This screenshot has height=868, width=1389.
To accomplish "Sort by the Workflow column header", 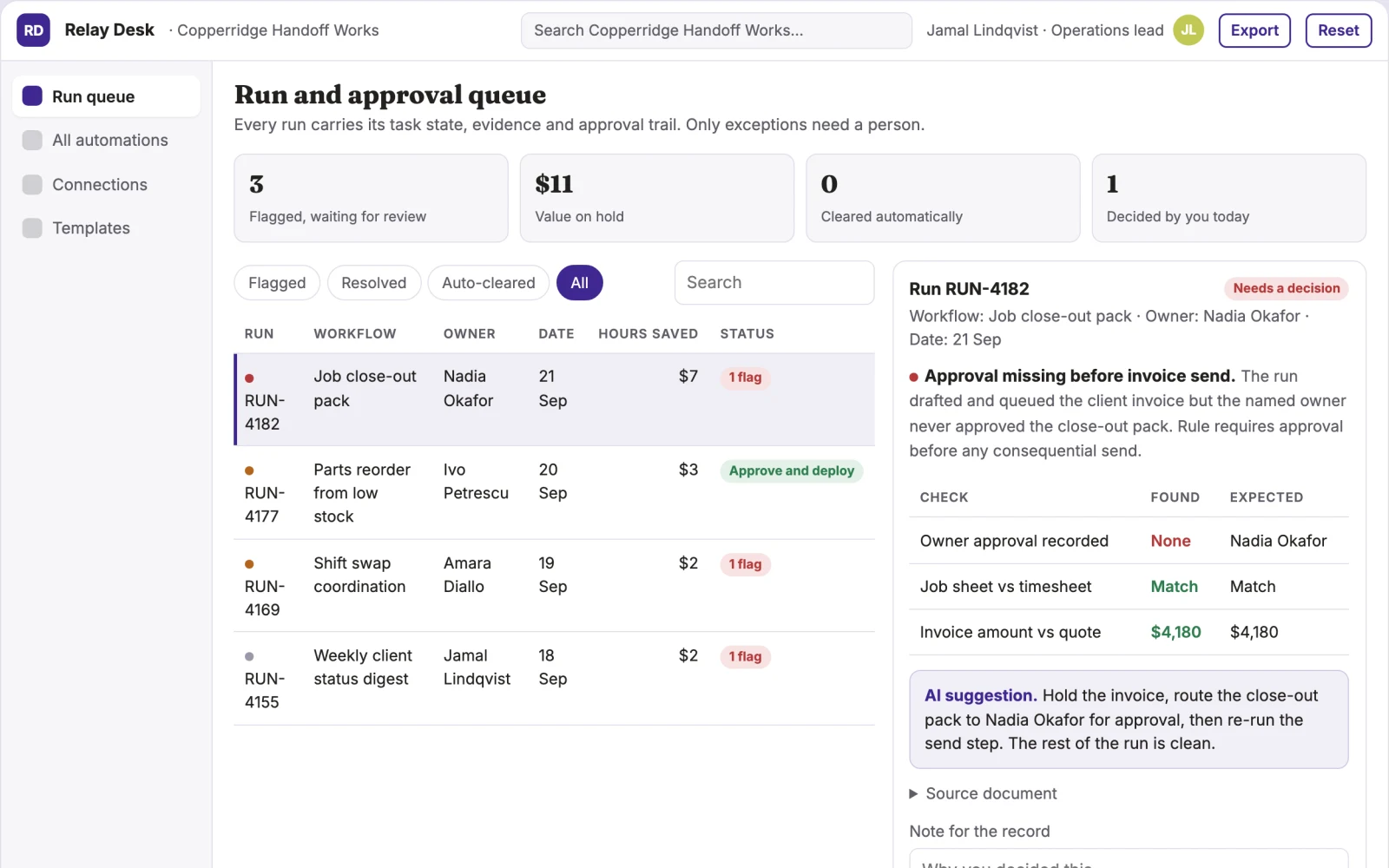I will [x=355, y=334].
